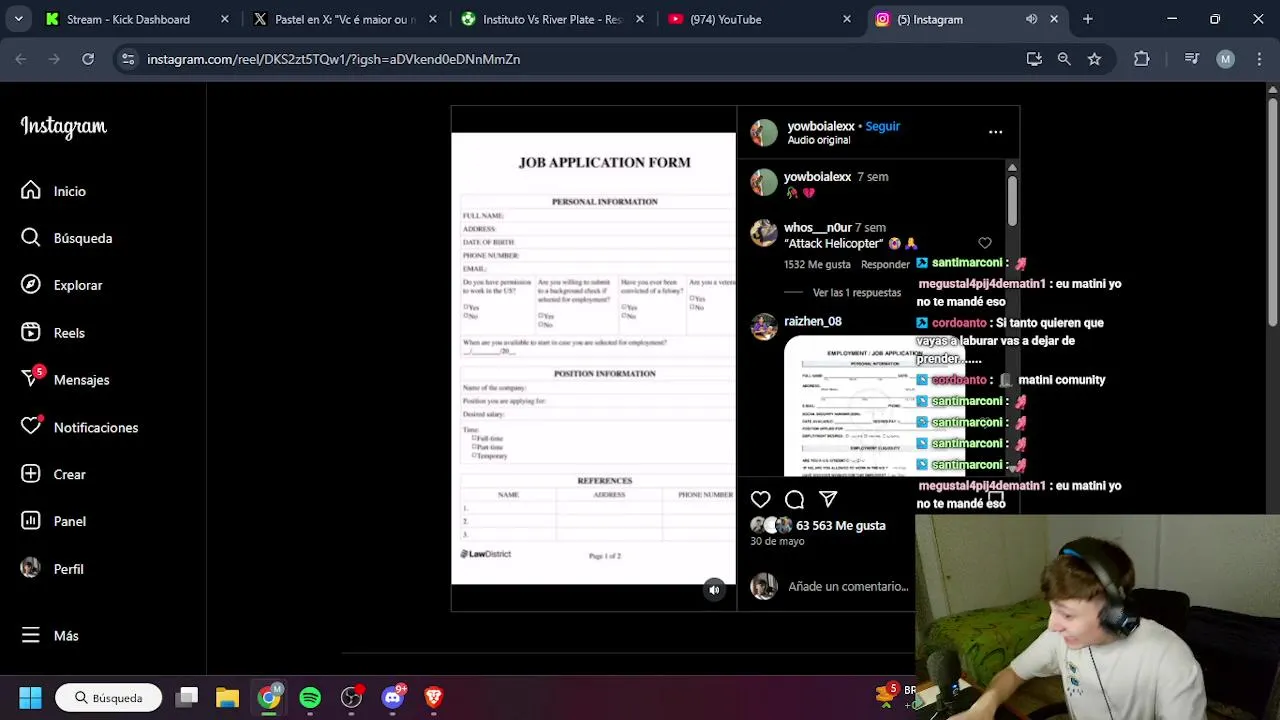Go to Reels section

(x=53, y=333)
